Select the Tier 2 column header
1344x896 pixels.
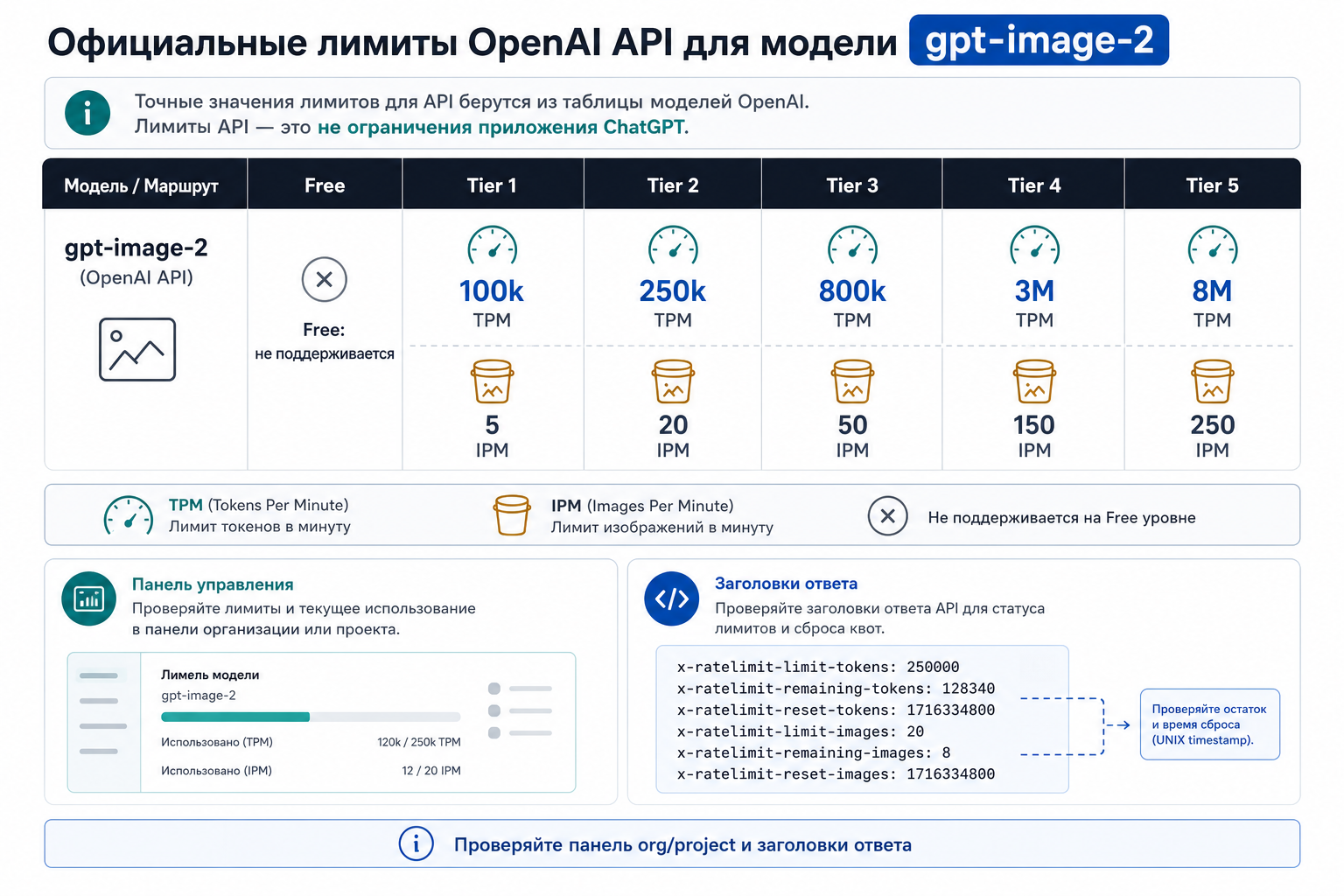pyautogui.click(x=673, y=185)
